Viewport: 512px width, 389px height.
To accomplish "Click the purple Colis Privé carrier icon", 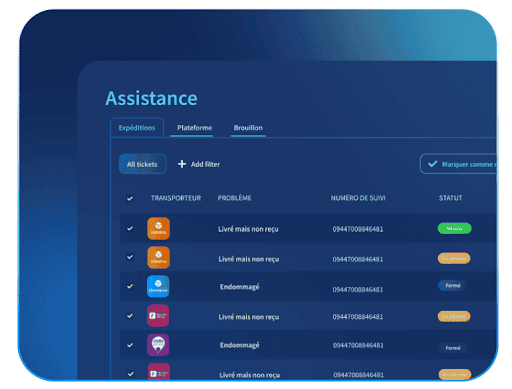I will (x=158, y=345).
